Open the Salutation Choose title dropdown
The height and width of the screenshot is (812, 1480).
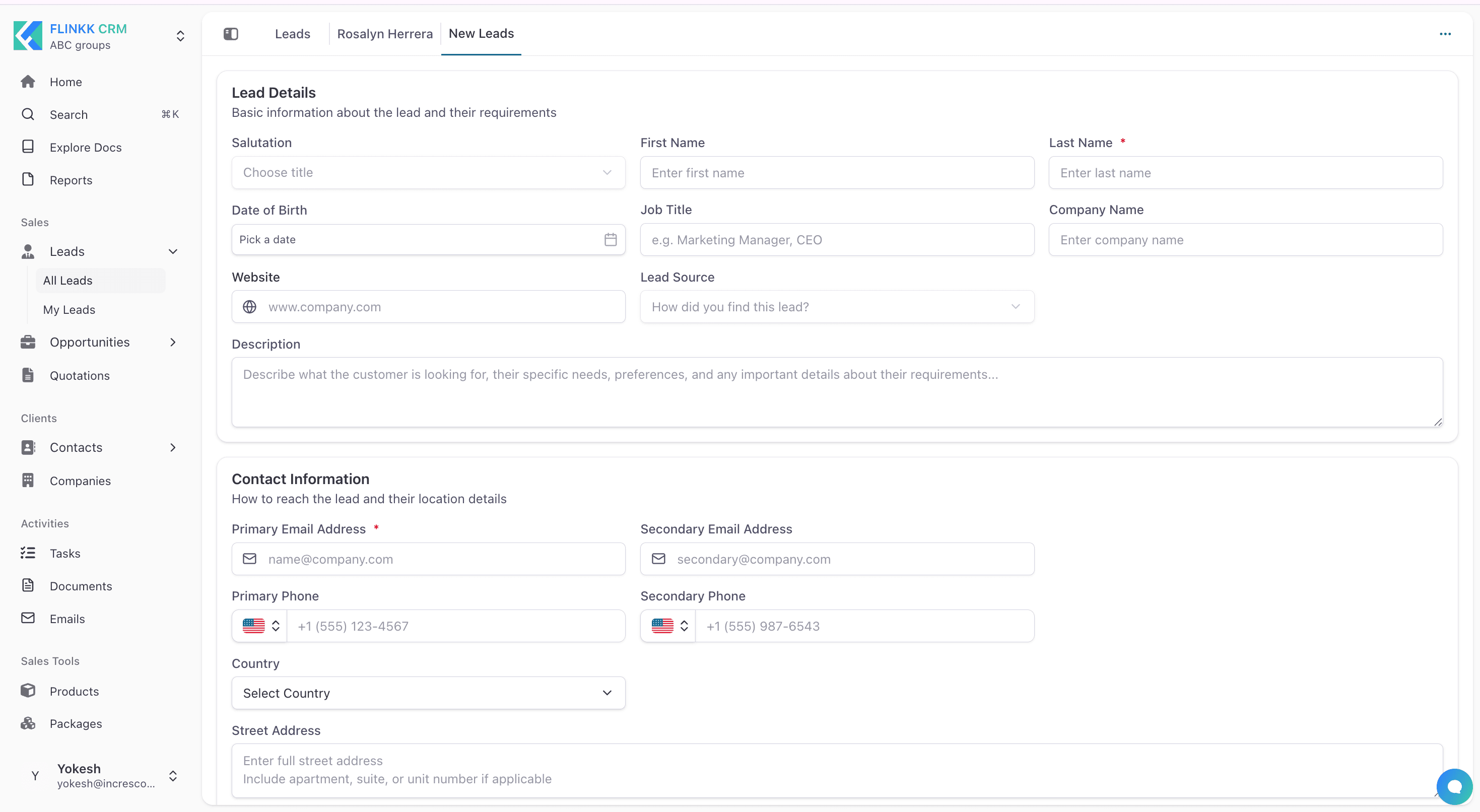[x=428, y=172]
